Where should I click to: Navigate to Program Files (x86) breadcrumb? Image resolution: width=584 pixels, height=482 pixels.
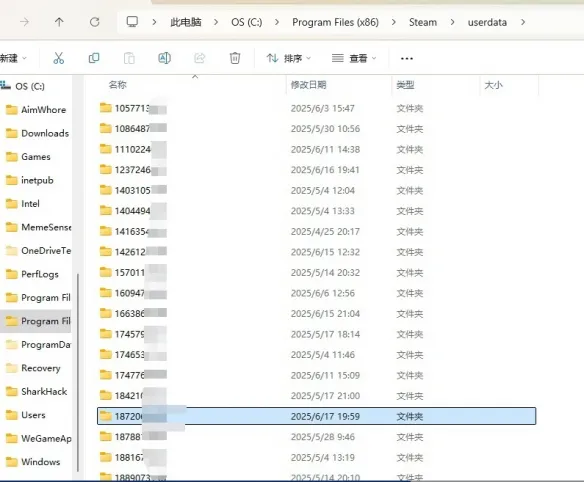335,22
